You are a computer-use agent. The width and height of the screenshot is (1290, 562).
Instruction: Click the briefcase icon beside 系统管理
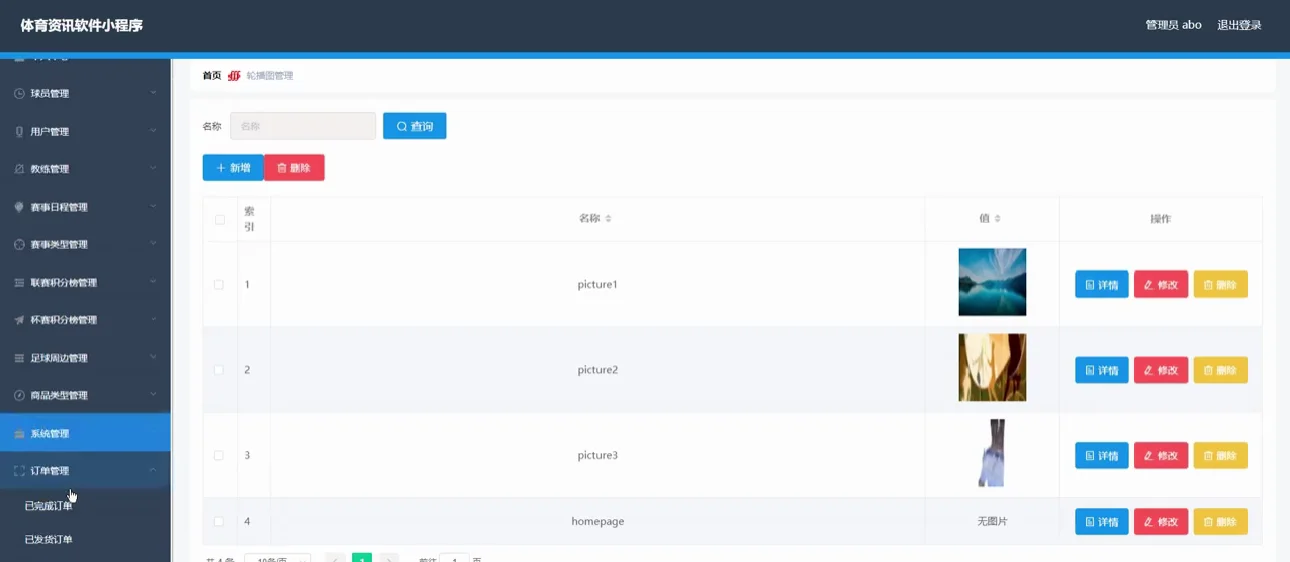pos(19,434)
